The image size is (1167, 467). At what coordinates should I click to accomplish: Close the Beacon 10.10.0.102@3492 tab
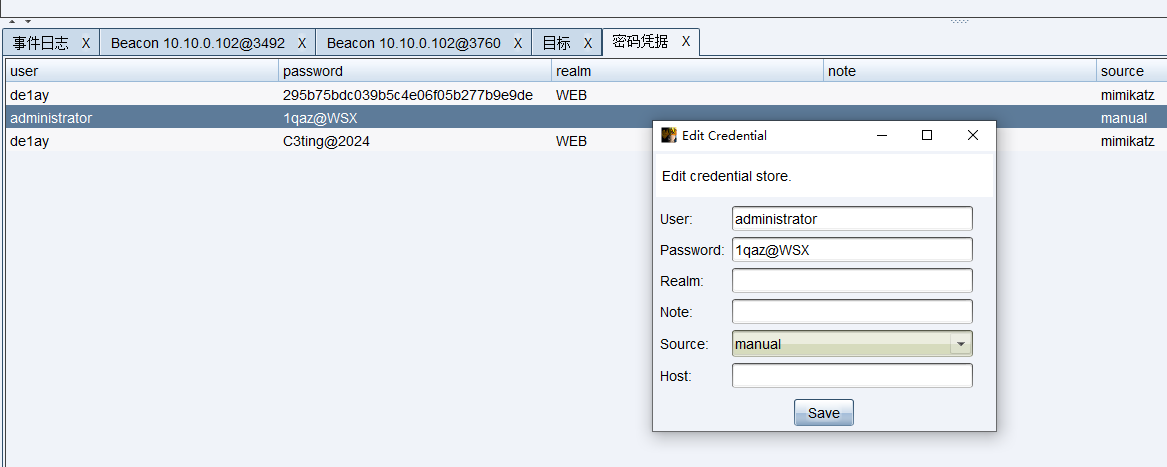pyautogui.click(x=302, y=43)
